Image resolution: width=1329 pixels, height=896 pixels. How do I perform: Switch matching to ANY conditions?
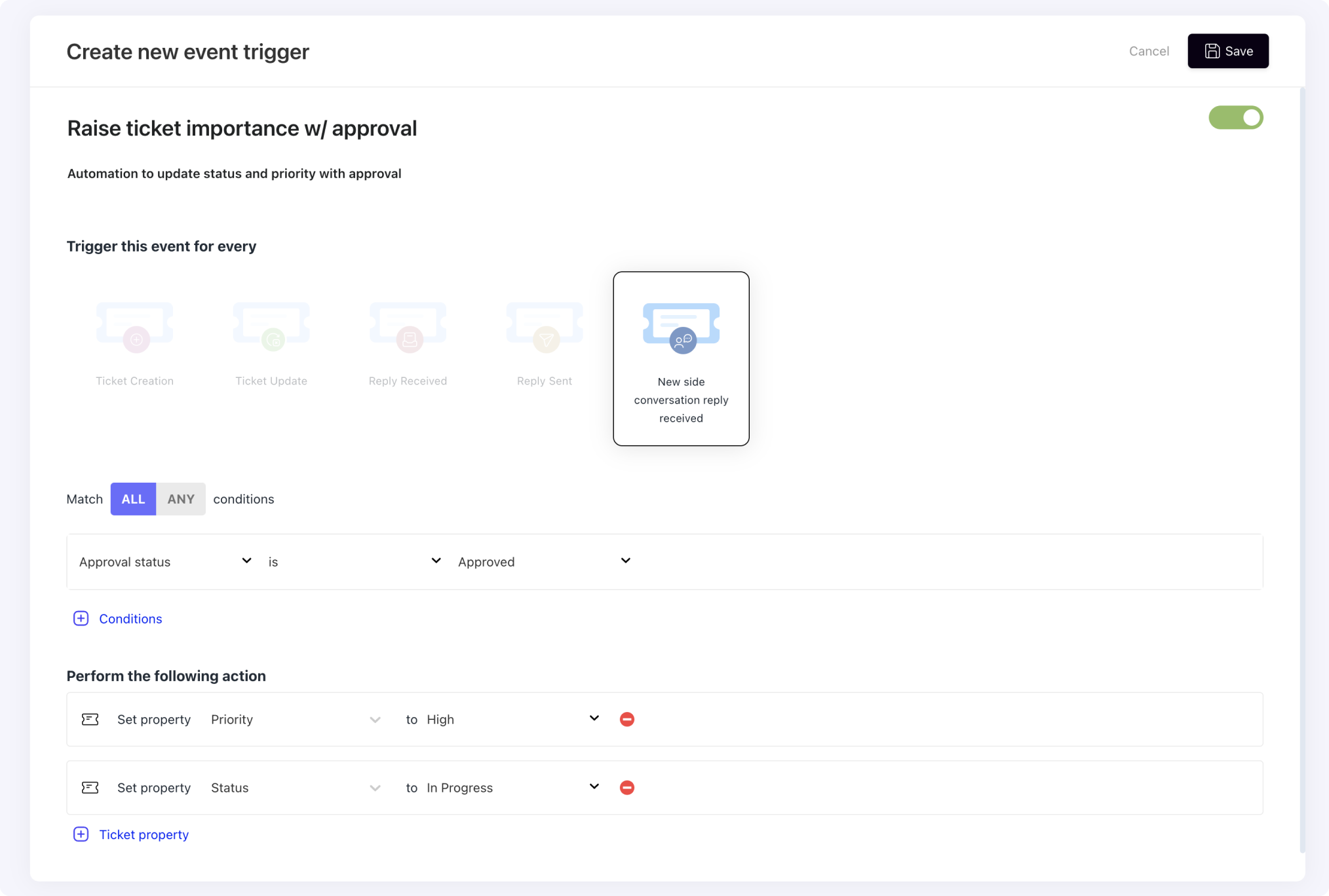(180, 498)
